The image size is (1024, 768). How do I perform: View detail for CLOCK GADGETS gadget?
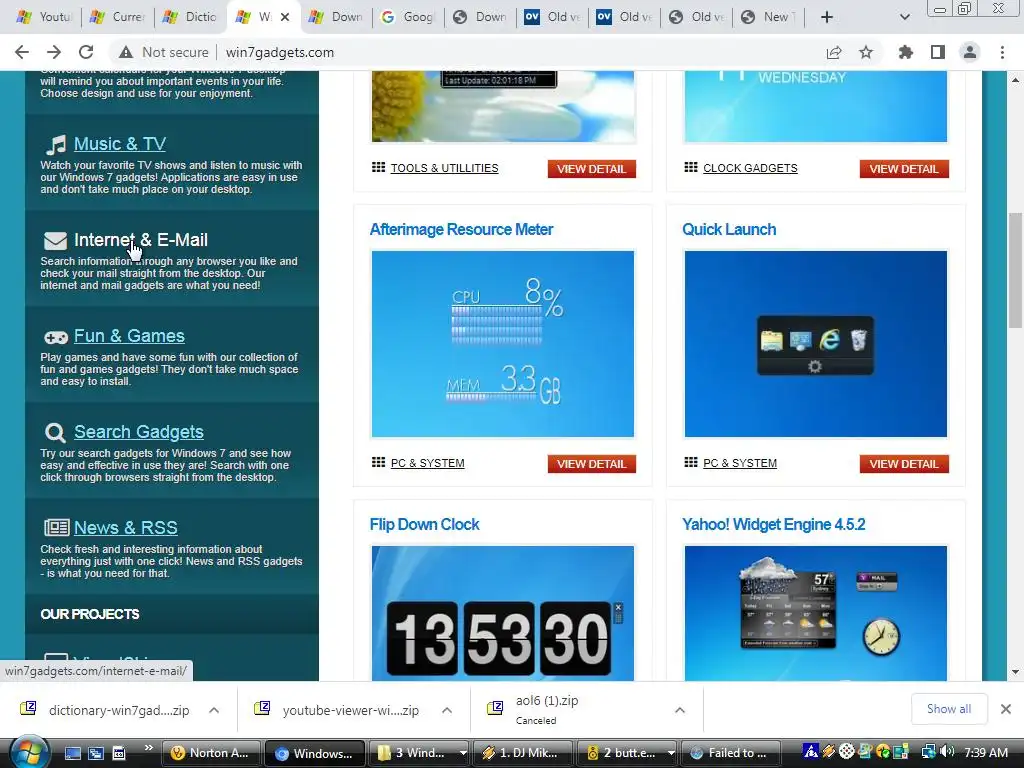click(904, 168)
